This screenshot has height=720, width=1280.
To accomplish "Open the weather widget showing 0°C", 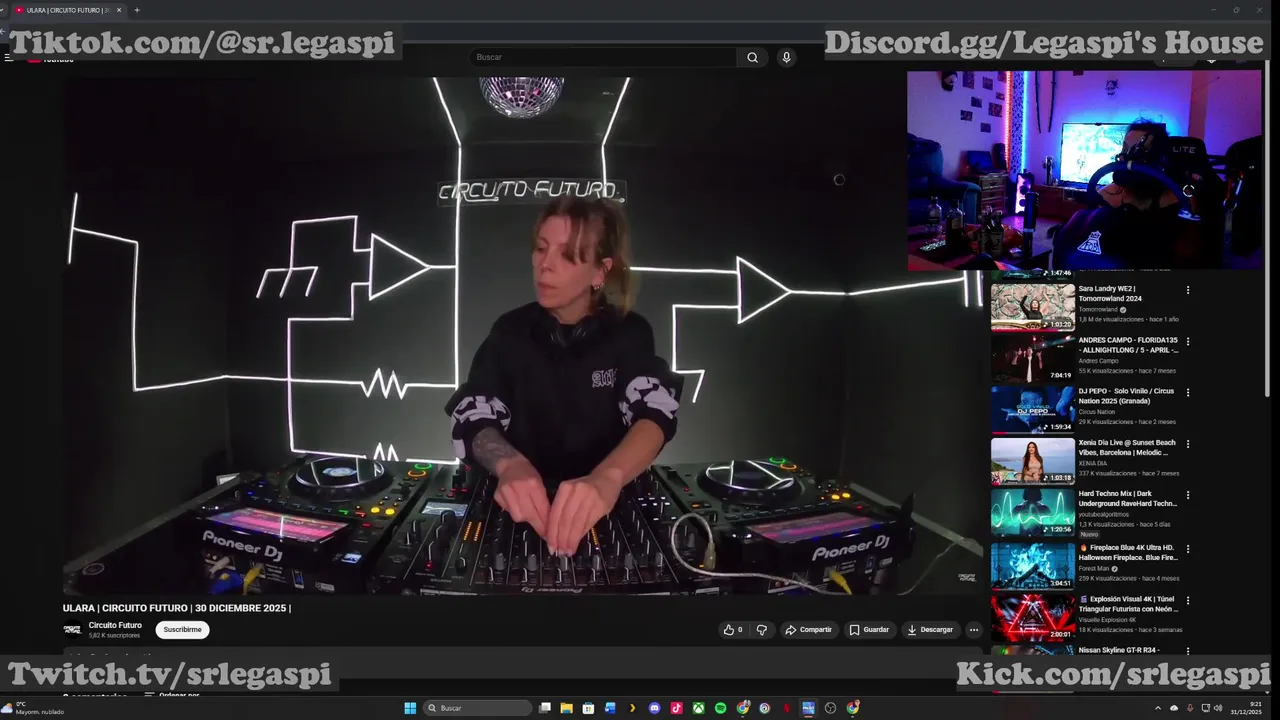I will coord(33,708).
